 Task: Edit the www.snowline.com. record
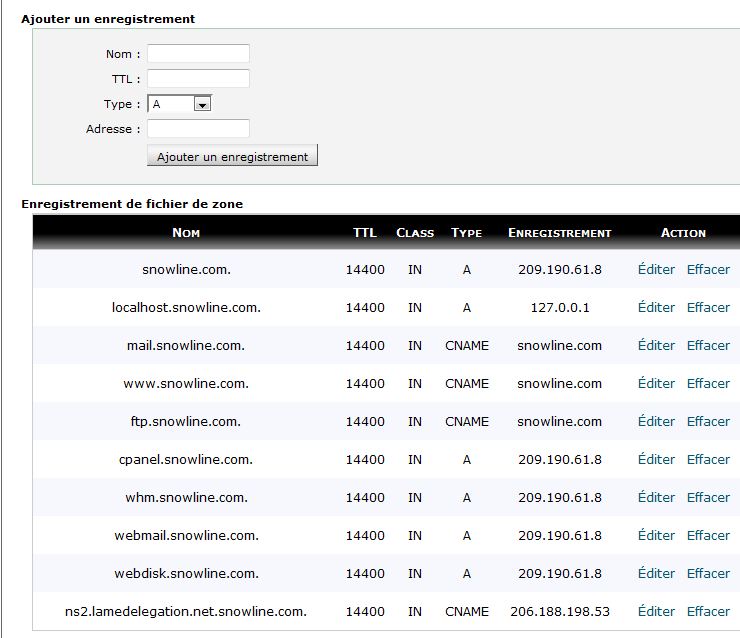point(656,383)
